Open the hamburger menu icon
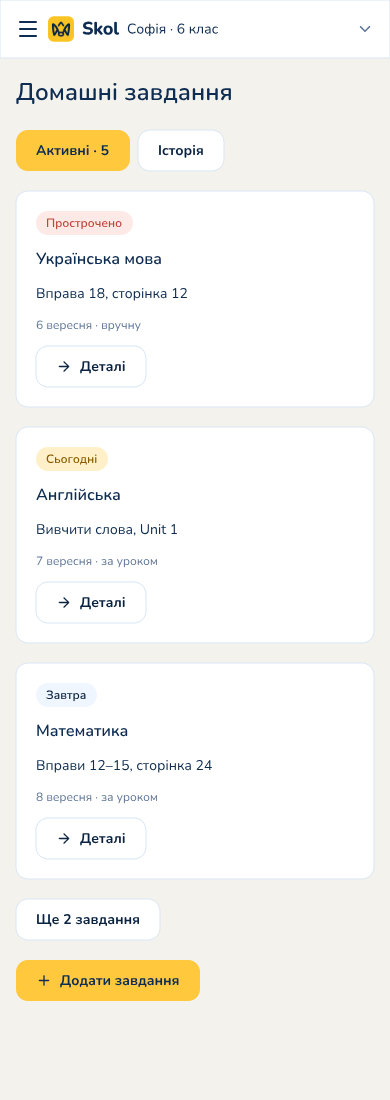This screenshot has width=390, height=1100. 28,29
